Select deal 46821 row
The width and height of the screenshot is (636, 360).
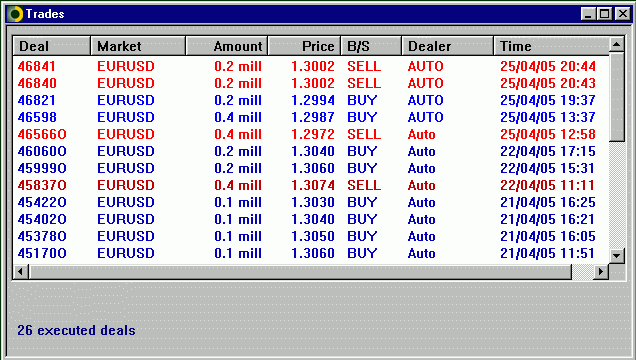click(x=311, y=100)
